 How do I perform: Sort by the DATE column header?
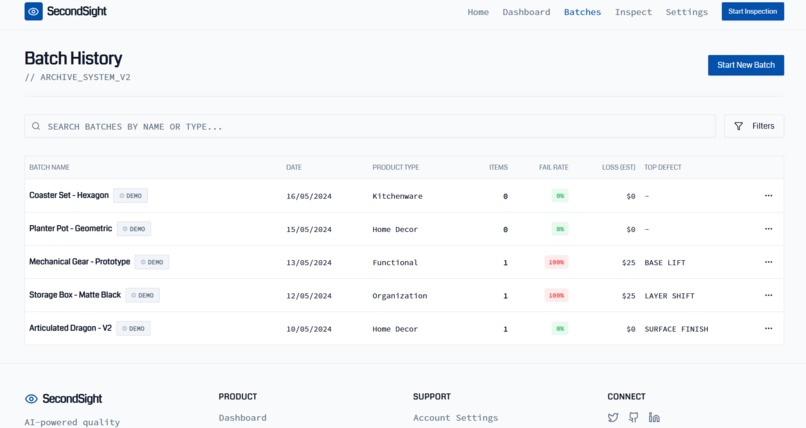[294, 168]
